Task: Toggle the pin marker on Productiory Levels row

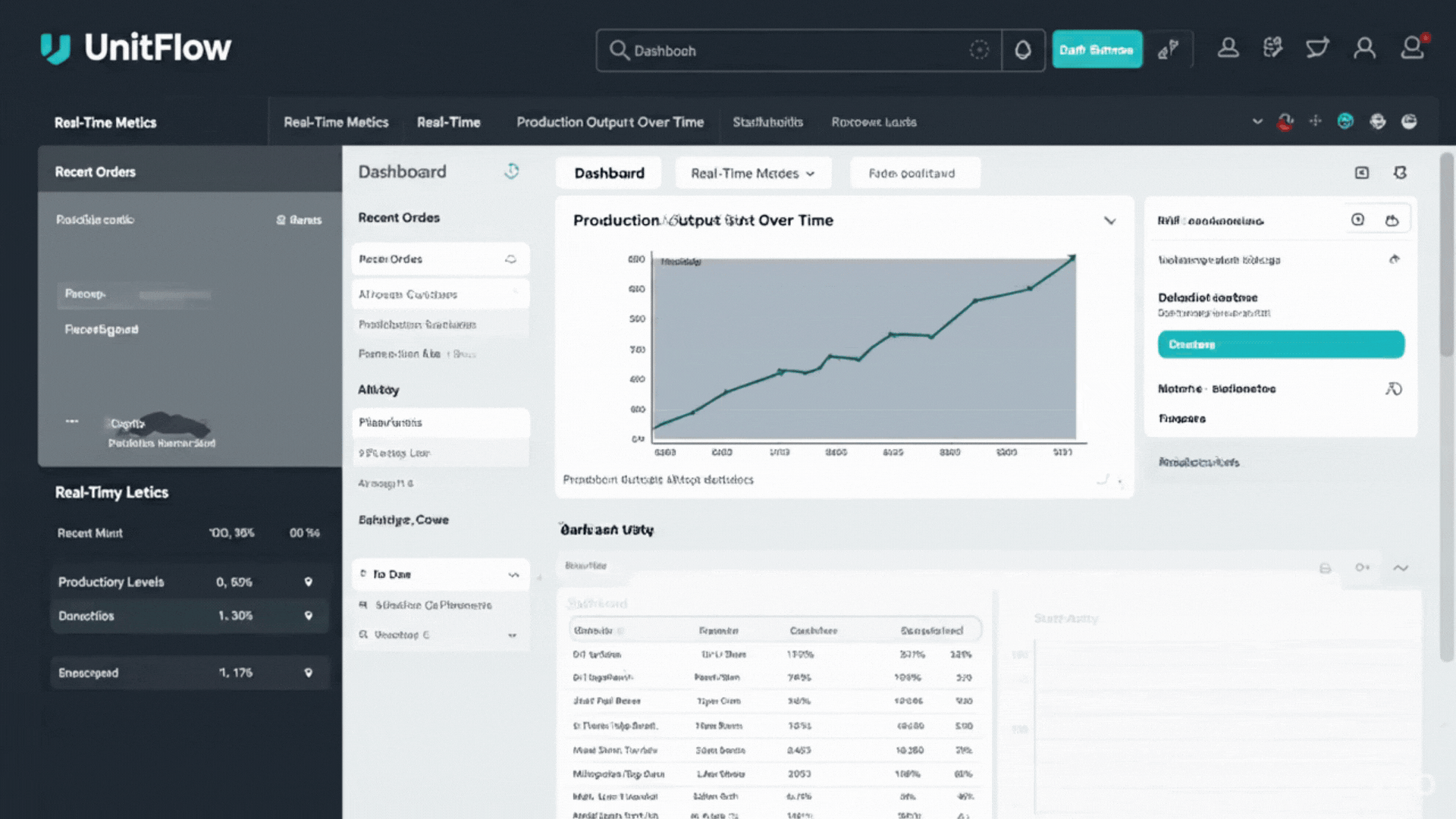Action: (308, 582)
